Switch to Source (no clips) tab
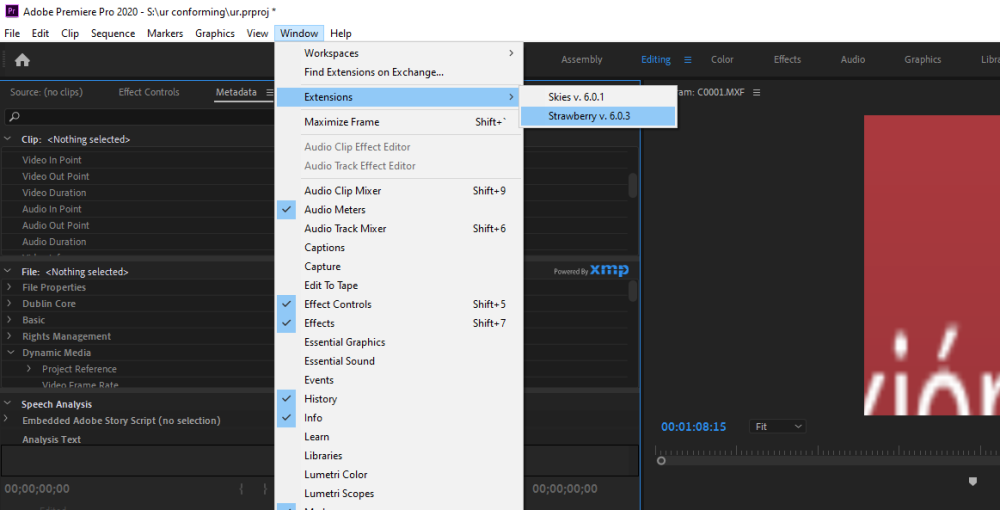The image size is (1000, 510). coord(46,92)
